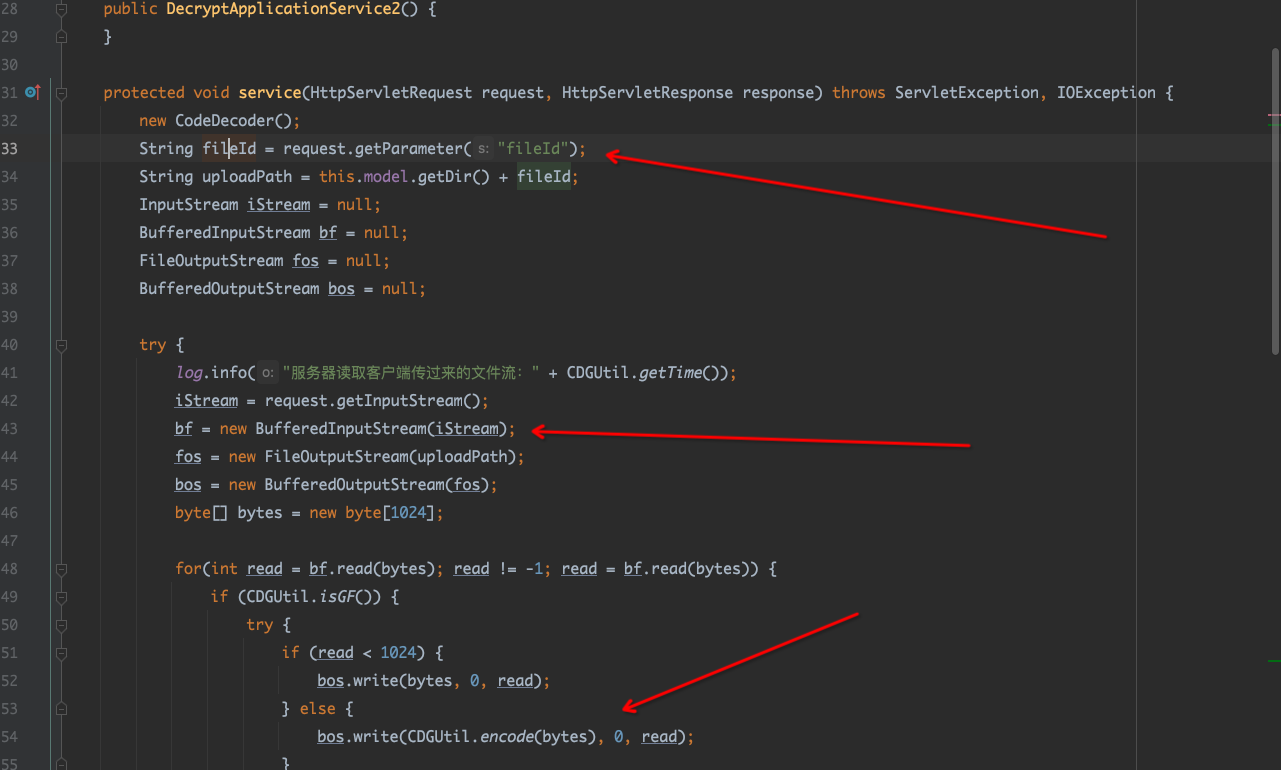The width and height of the screenshot is (1281, 770).
Task: Click the DecryptApplicationService2 constructor name
Action: 284,9
